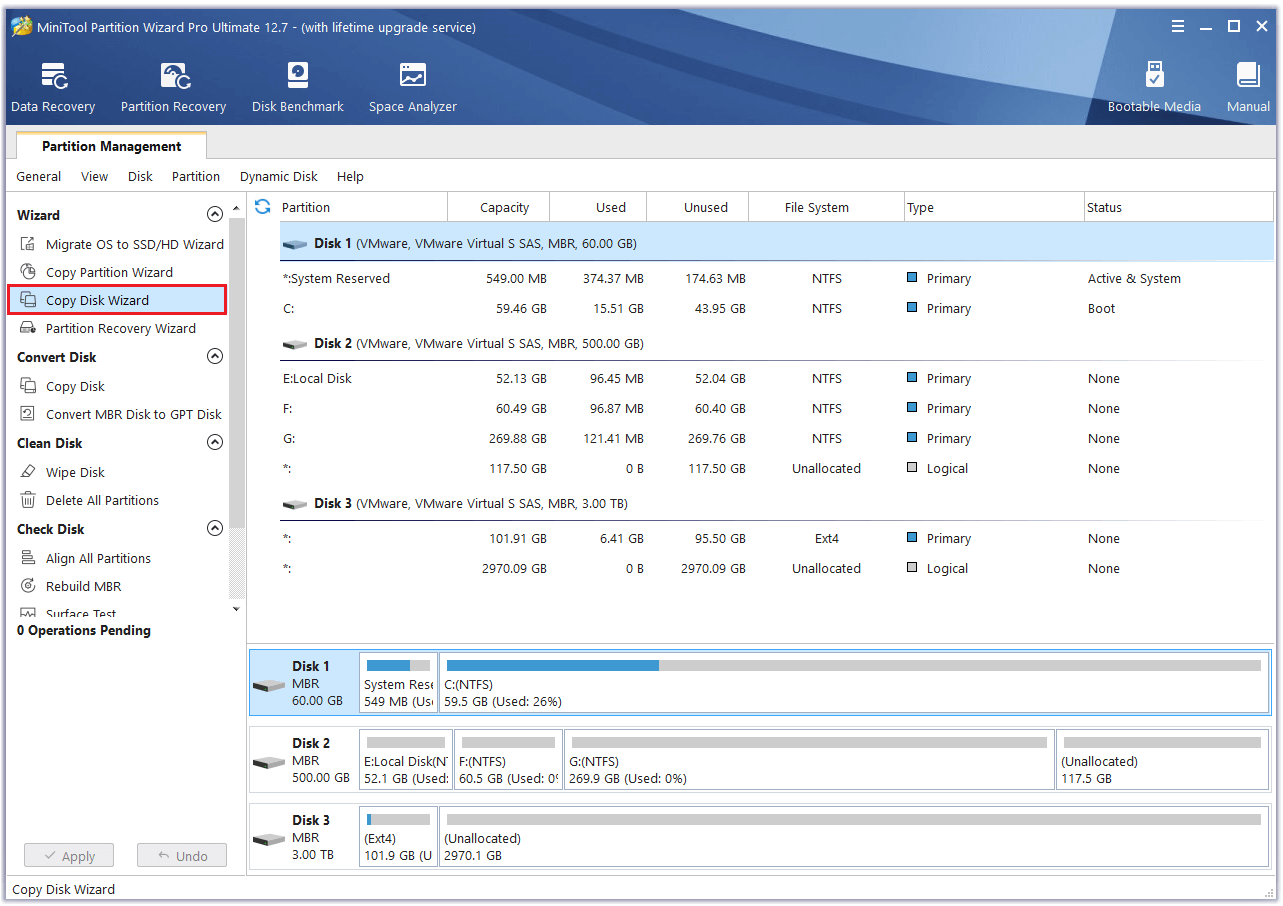Select the C: partition row
The height and width of the screenshot is (906, 1283).
tap(776, 308)
